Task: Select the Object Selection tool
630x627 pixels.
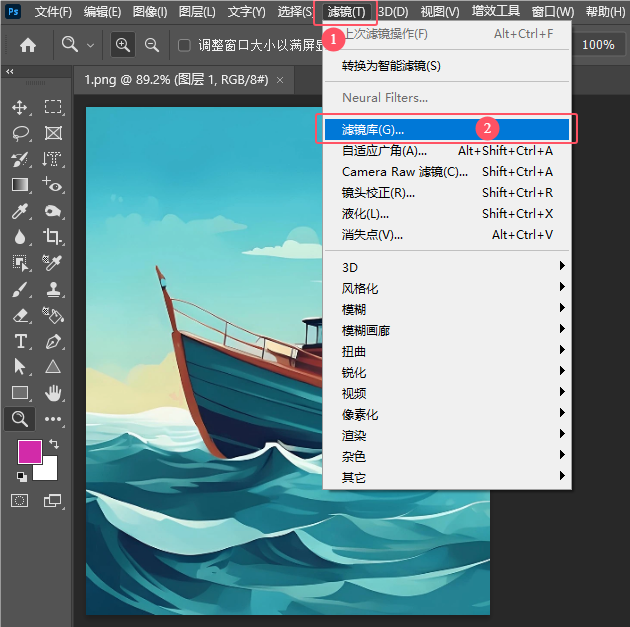Action: click(20, 263)
